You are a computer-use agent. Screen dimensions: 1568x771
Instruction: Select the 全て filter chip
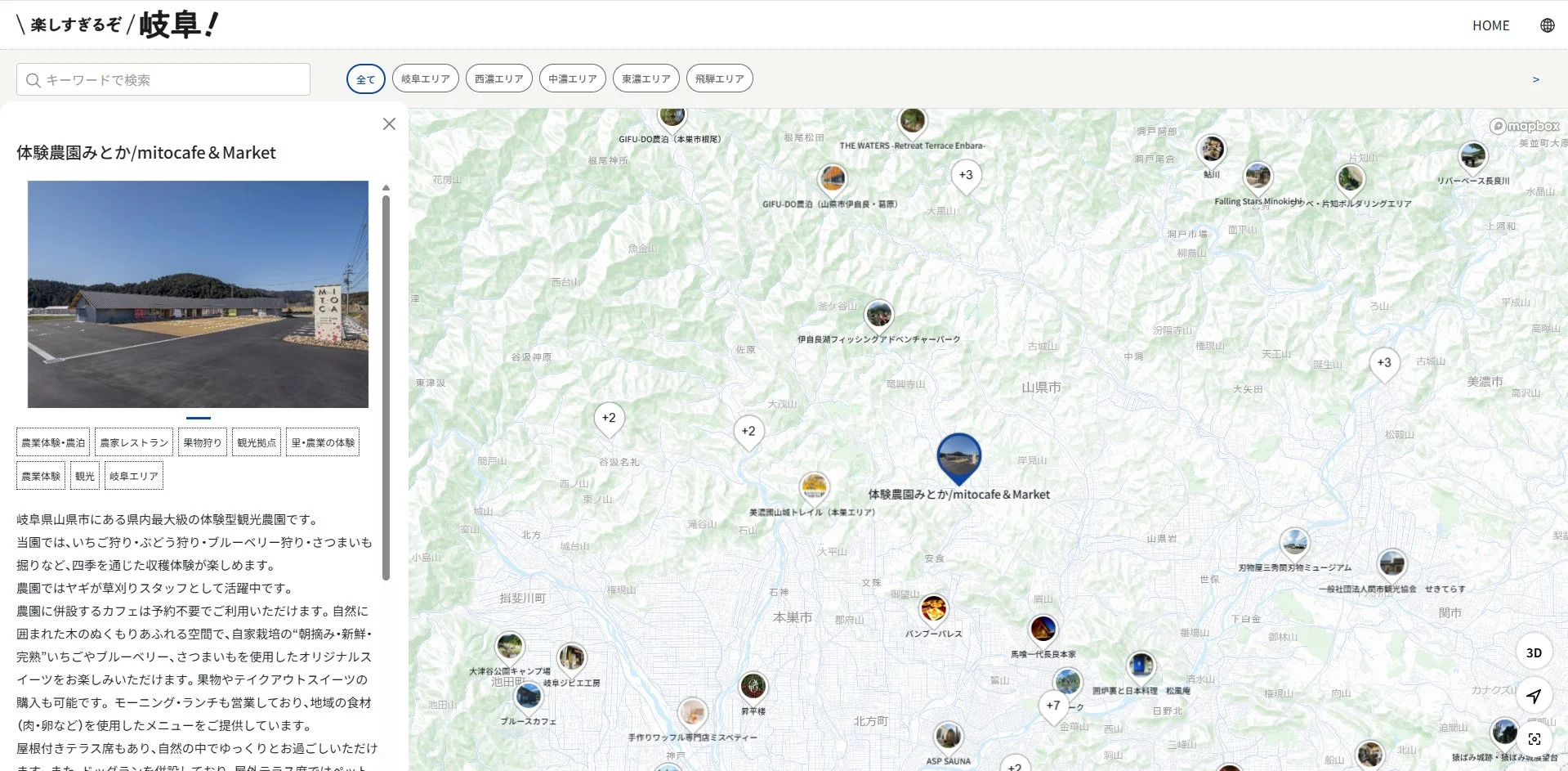coord(365,78)
